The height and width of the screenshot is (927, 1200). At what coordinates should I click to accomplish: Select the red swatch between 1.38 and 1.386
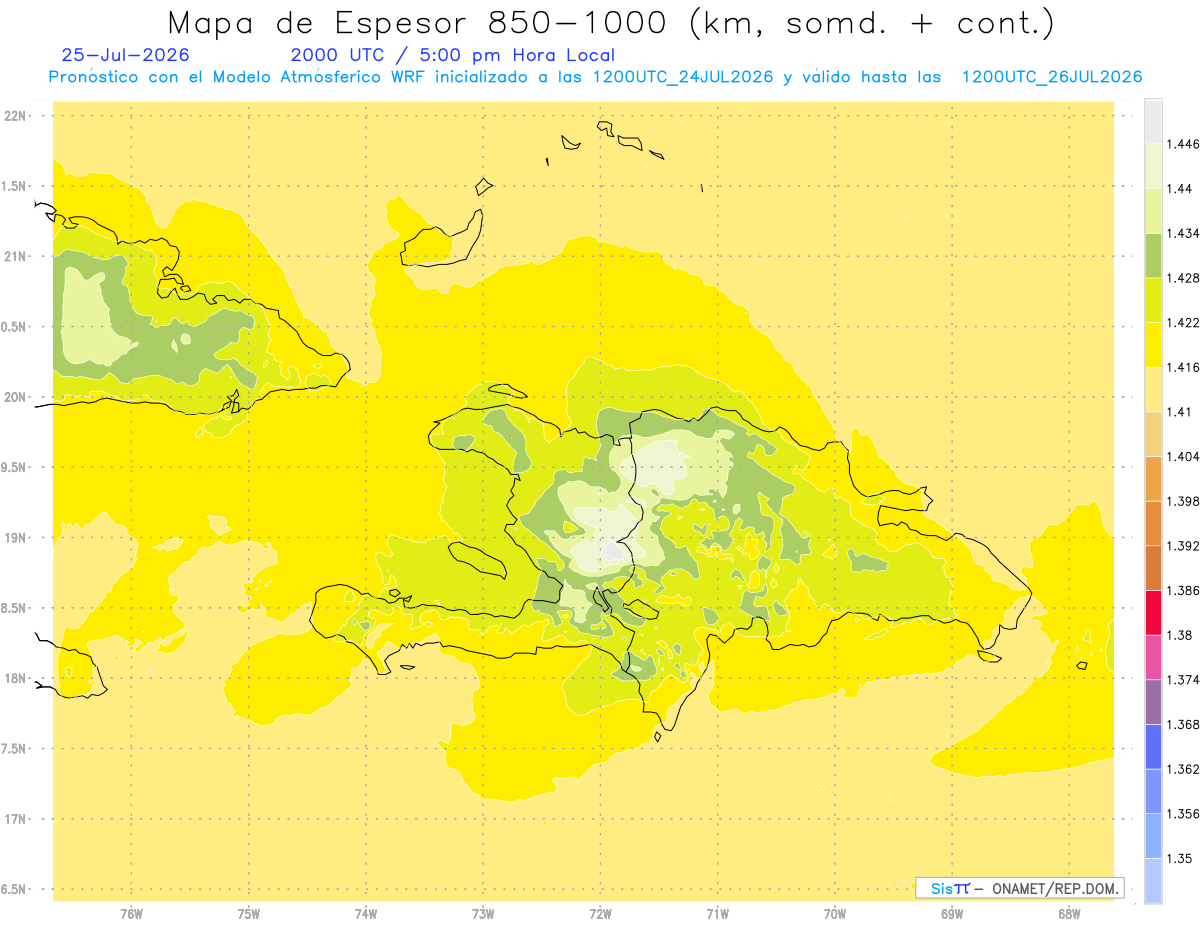(1154, 613)
